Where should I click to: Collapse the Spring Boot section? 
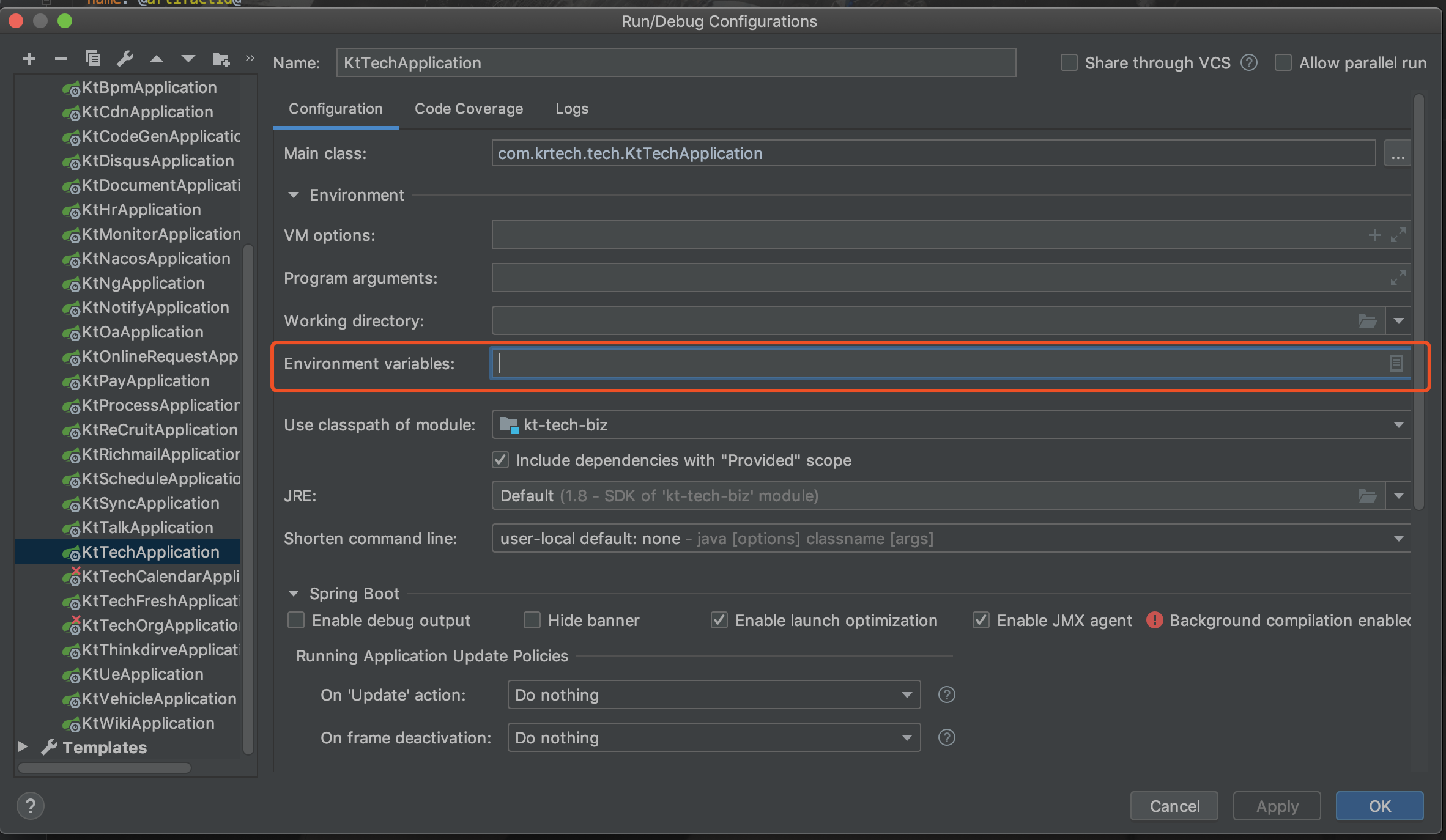click(x=294, y=594)
